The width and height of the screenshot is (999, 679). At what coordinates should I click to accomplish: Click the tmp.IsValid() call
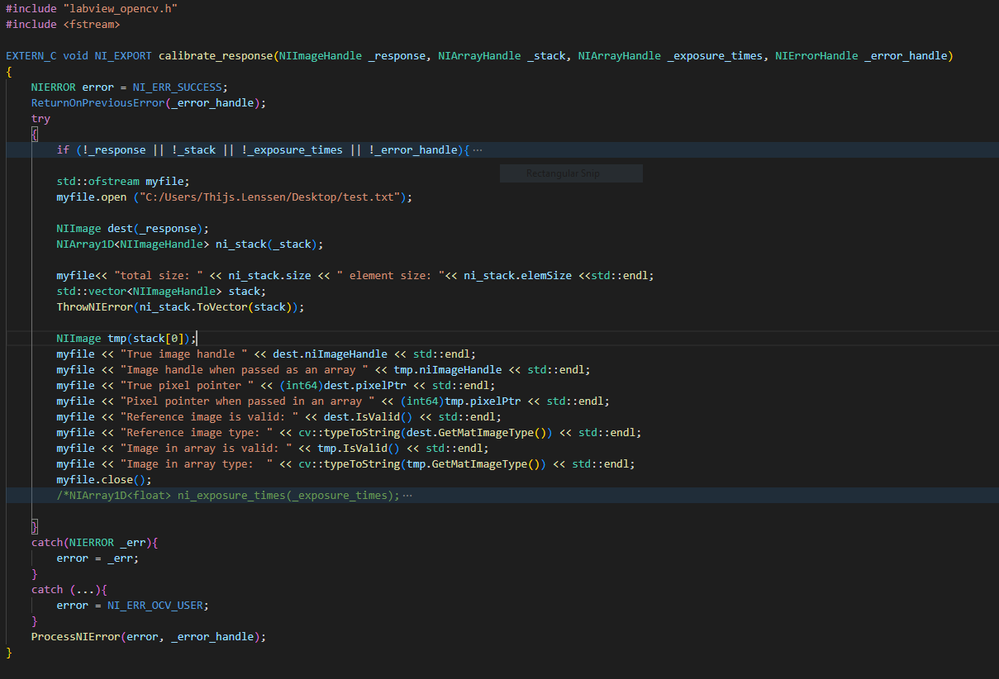(359, 448)
